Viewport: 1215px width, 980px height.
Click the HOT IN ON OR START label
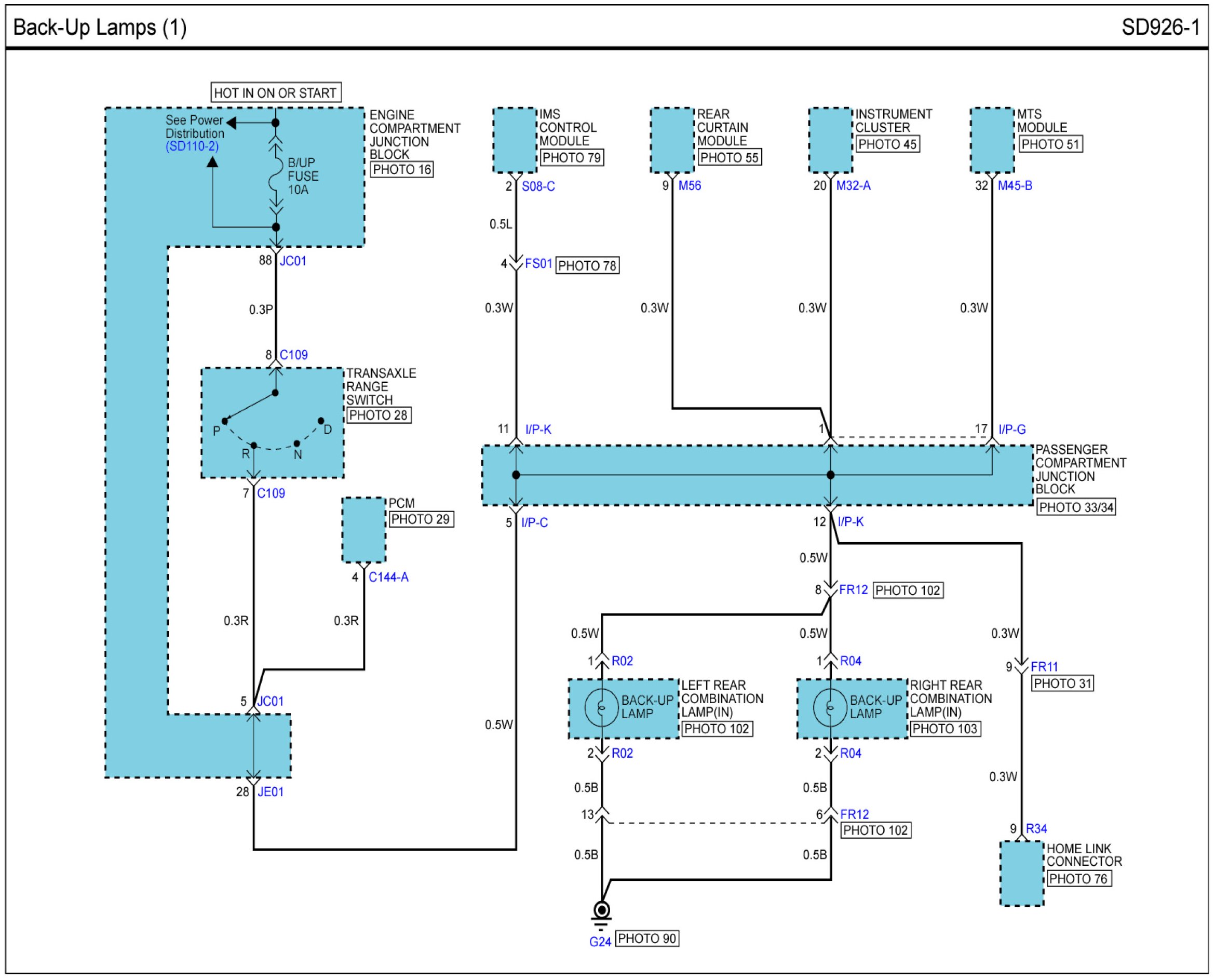[275, 92]
